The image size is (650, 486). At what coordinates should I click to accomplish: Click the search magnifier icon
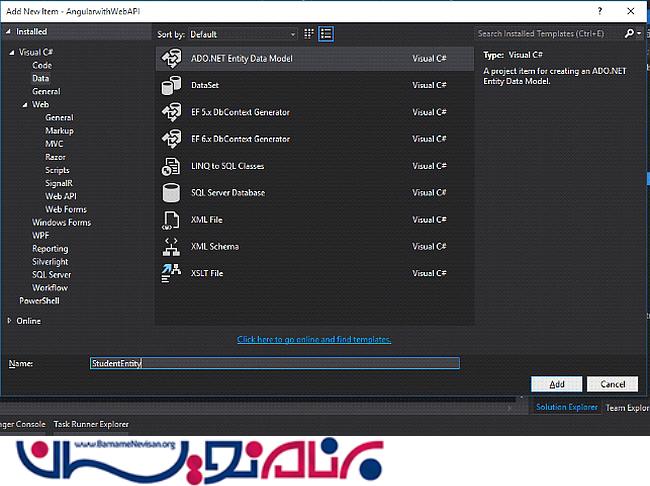[629, 33]
